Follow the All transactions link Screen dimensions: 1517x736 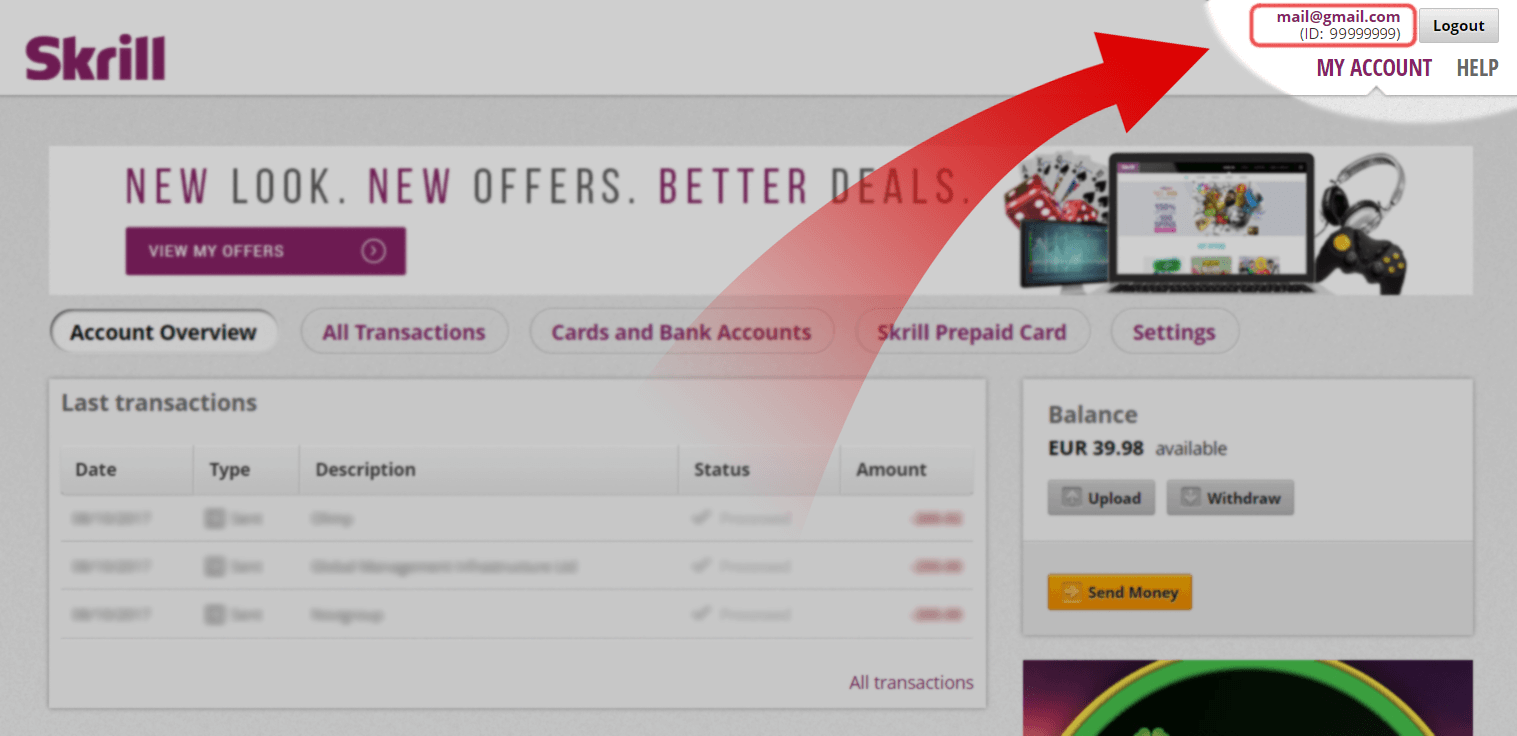tap(911, 683)
